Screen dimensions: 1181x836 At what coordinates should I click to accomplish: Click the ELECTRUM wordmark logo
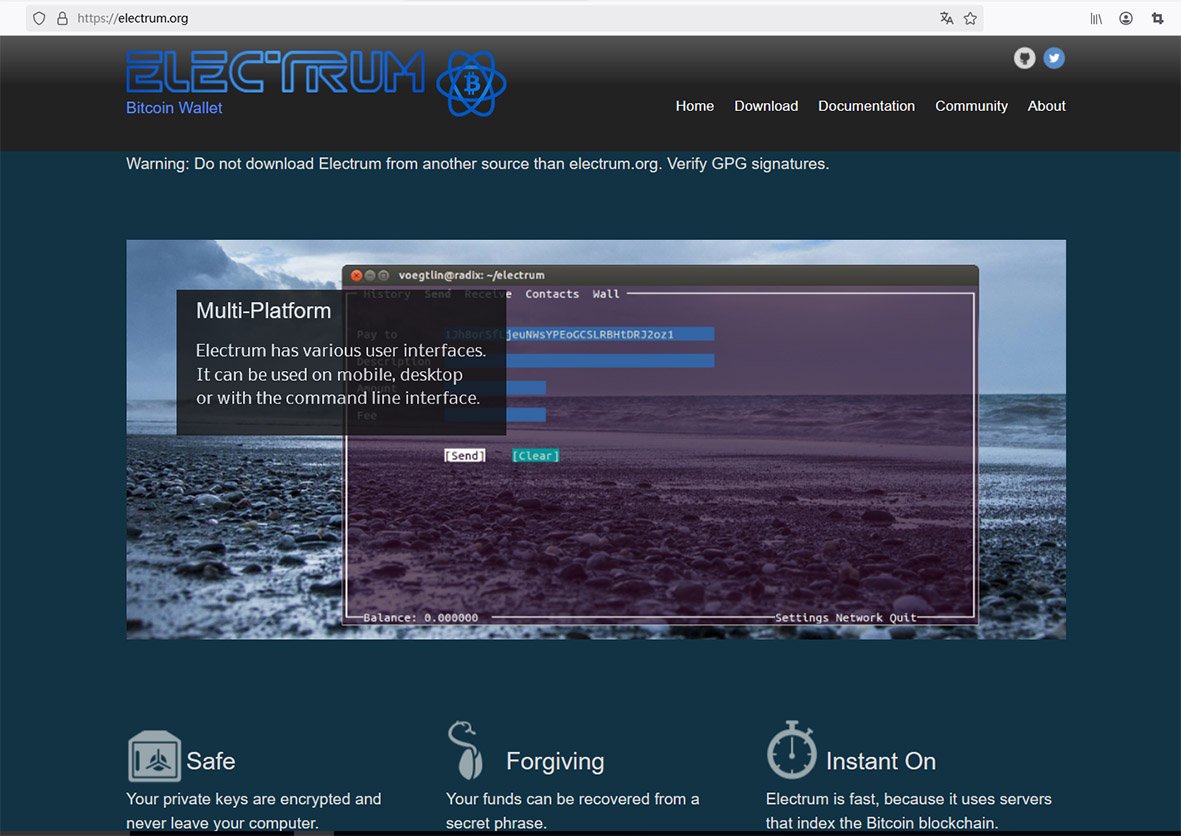point(276,72)
